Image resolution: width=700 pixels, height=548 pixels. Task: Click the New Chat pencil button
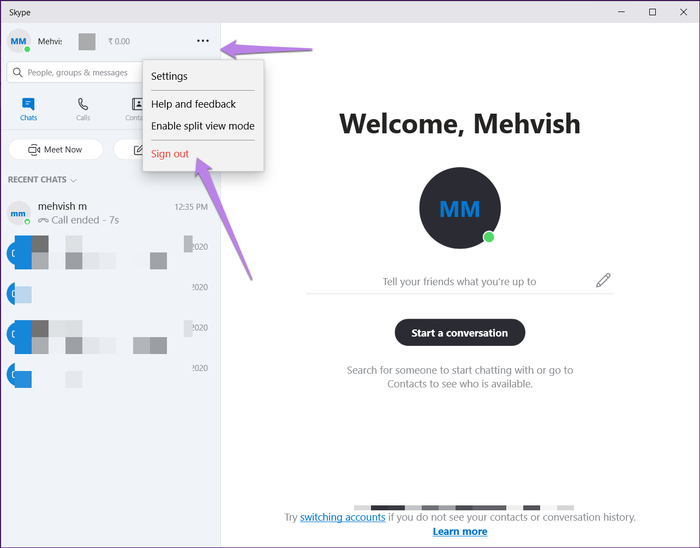(129, 149)
